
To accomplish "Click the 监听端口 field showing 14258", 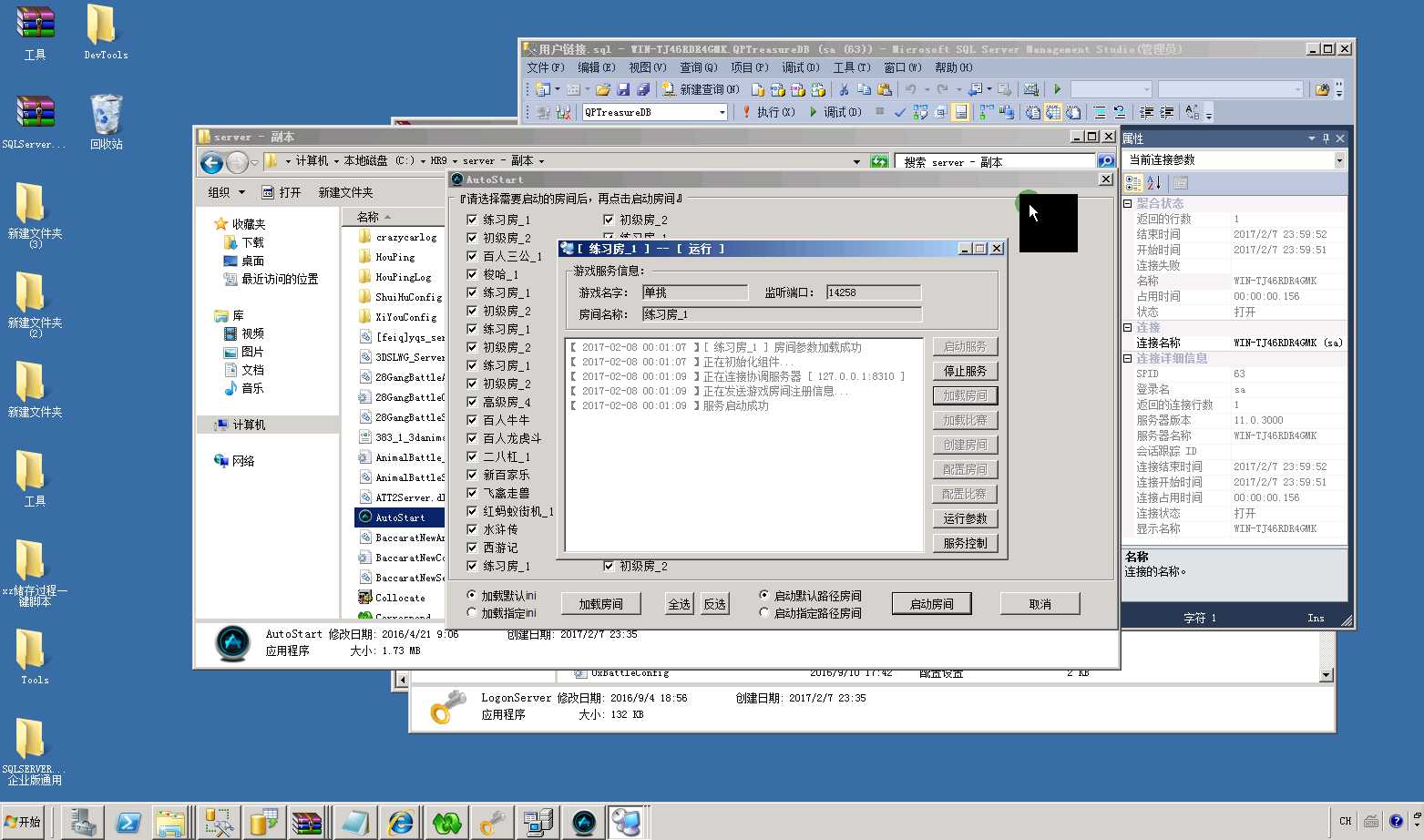I will pos(874,292).
